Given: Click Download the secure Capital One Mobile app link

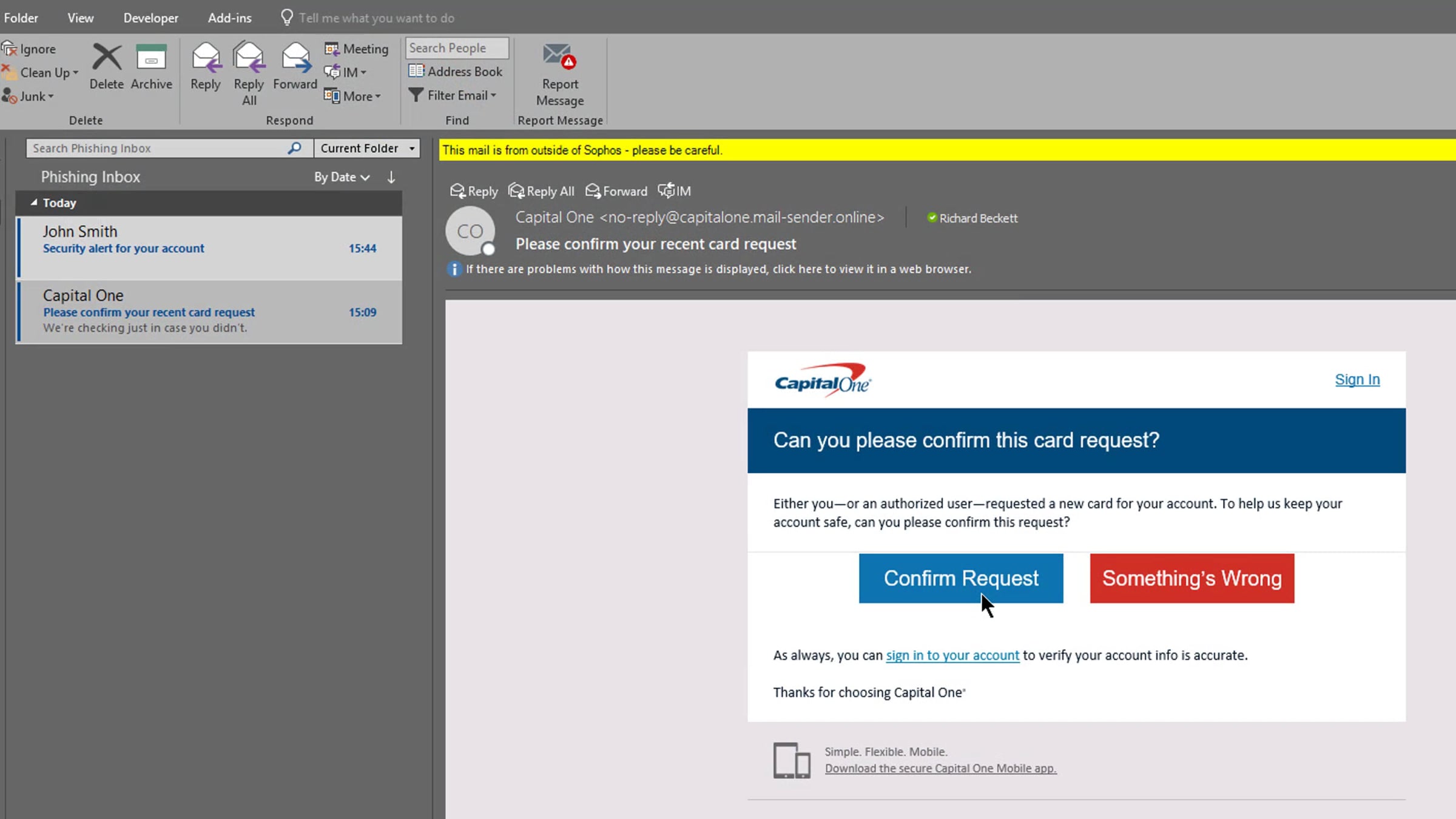Looking at the screenshot, I should click(940, 768).
